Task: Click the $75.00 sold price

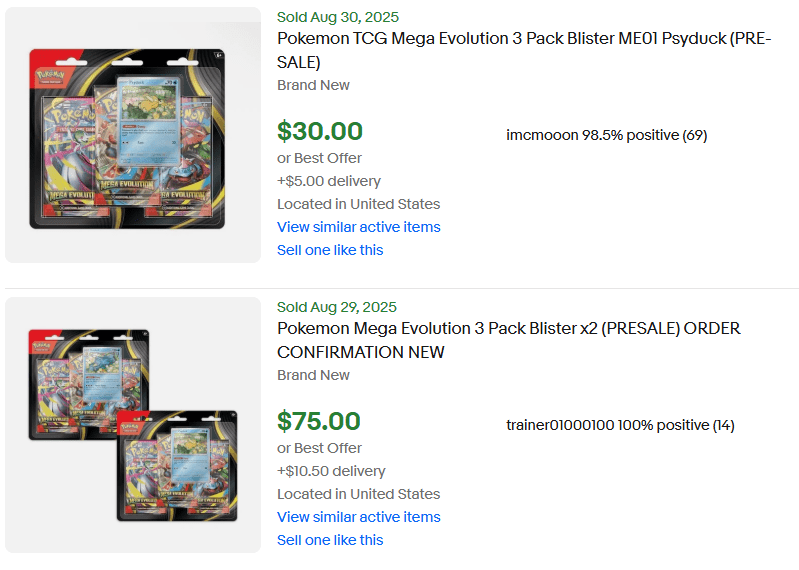Action: tap(319, 421)
